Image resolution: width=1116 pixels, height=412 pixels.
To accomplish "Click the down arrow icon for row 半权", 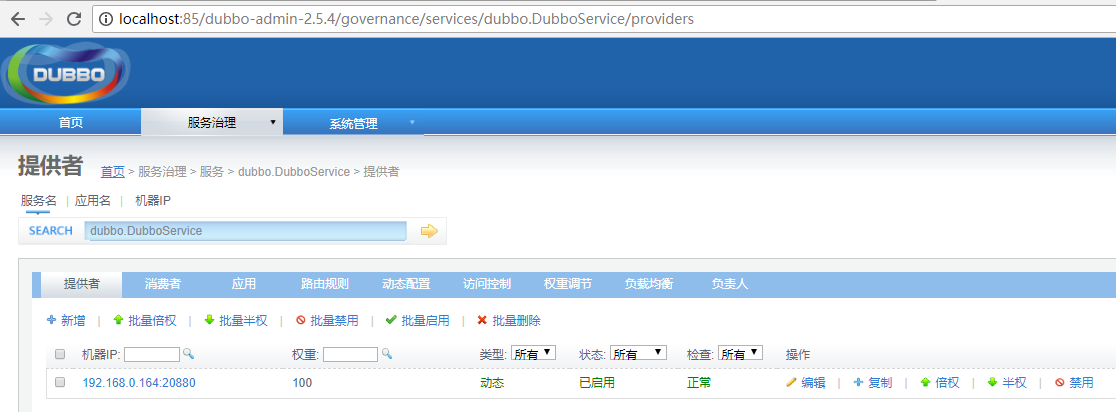I will (x=992, y=382).
